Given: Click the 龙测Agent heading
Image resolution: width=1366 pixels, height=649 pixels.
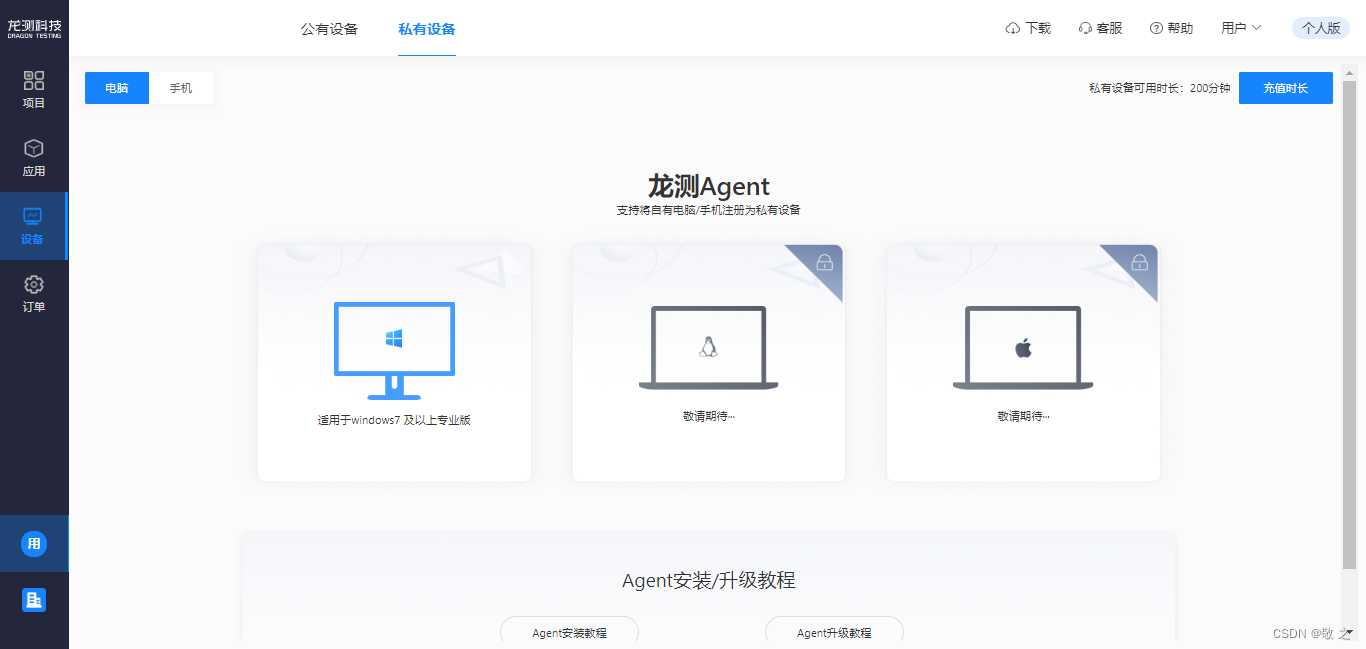Looking at the screenshot, I should (709, 186).
